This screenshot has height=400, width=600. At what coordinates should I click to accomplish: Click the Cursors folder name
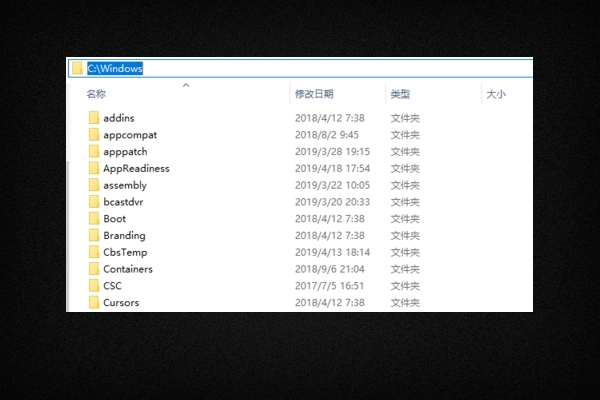(x=121, y=302)
